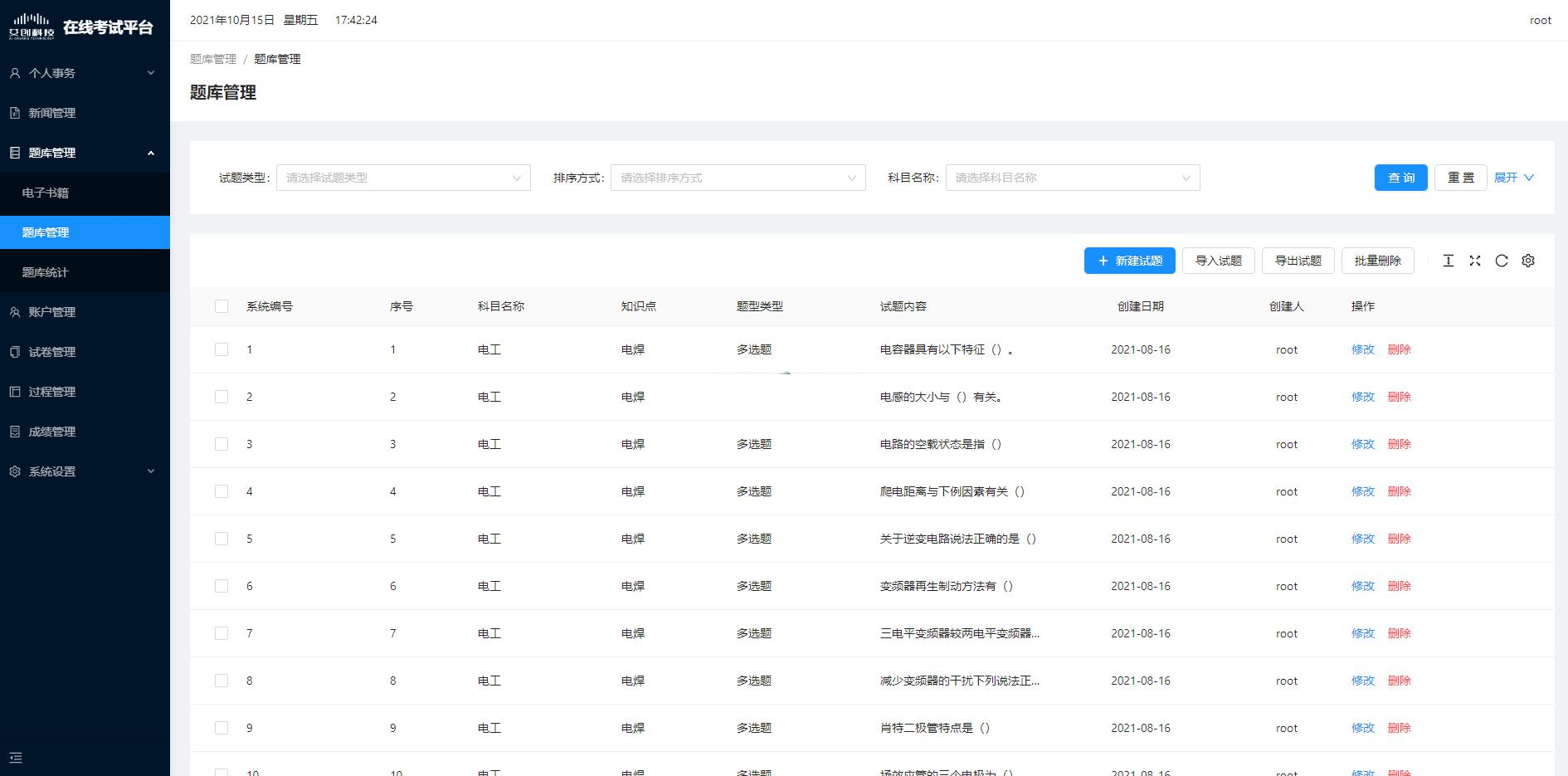Open the 试题类型 dropdown
Image resolution: width=1568 pixels, height=776 pixels.
point(403,178)
